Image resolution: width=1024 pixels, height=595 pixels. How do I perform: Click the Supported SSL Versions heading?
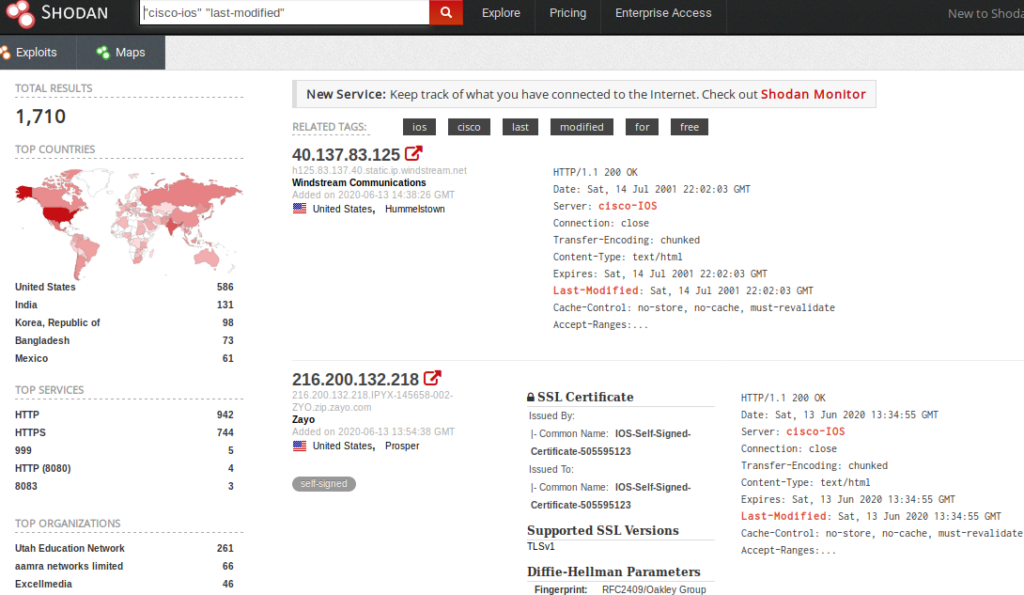tap(603, 530)
